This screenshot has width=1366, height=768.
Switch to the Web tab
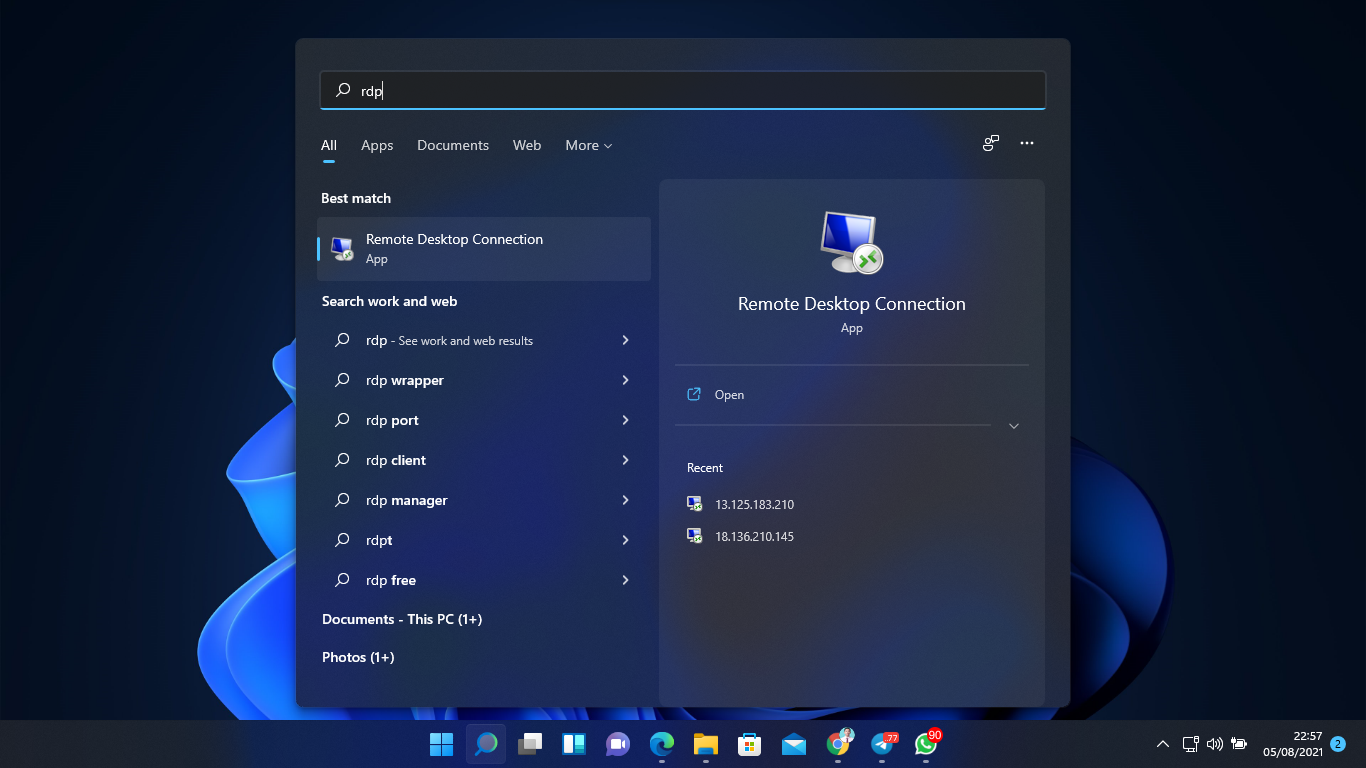click(527, 145)
